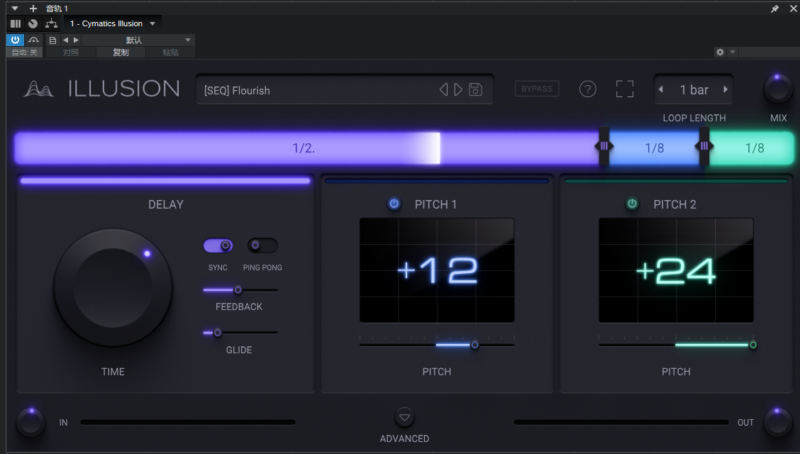The image size is (800, 454).
Task: Open the routing tree icon
Action: (x=51, y=23)
